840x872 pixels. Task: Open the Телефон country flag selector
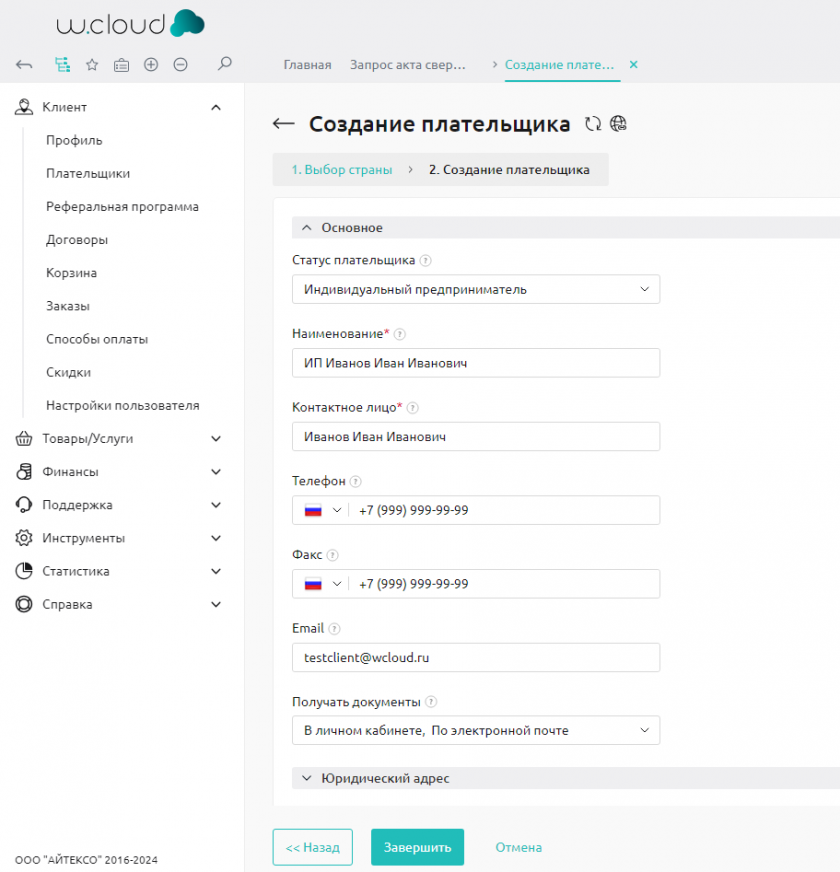point(322,510)
